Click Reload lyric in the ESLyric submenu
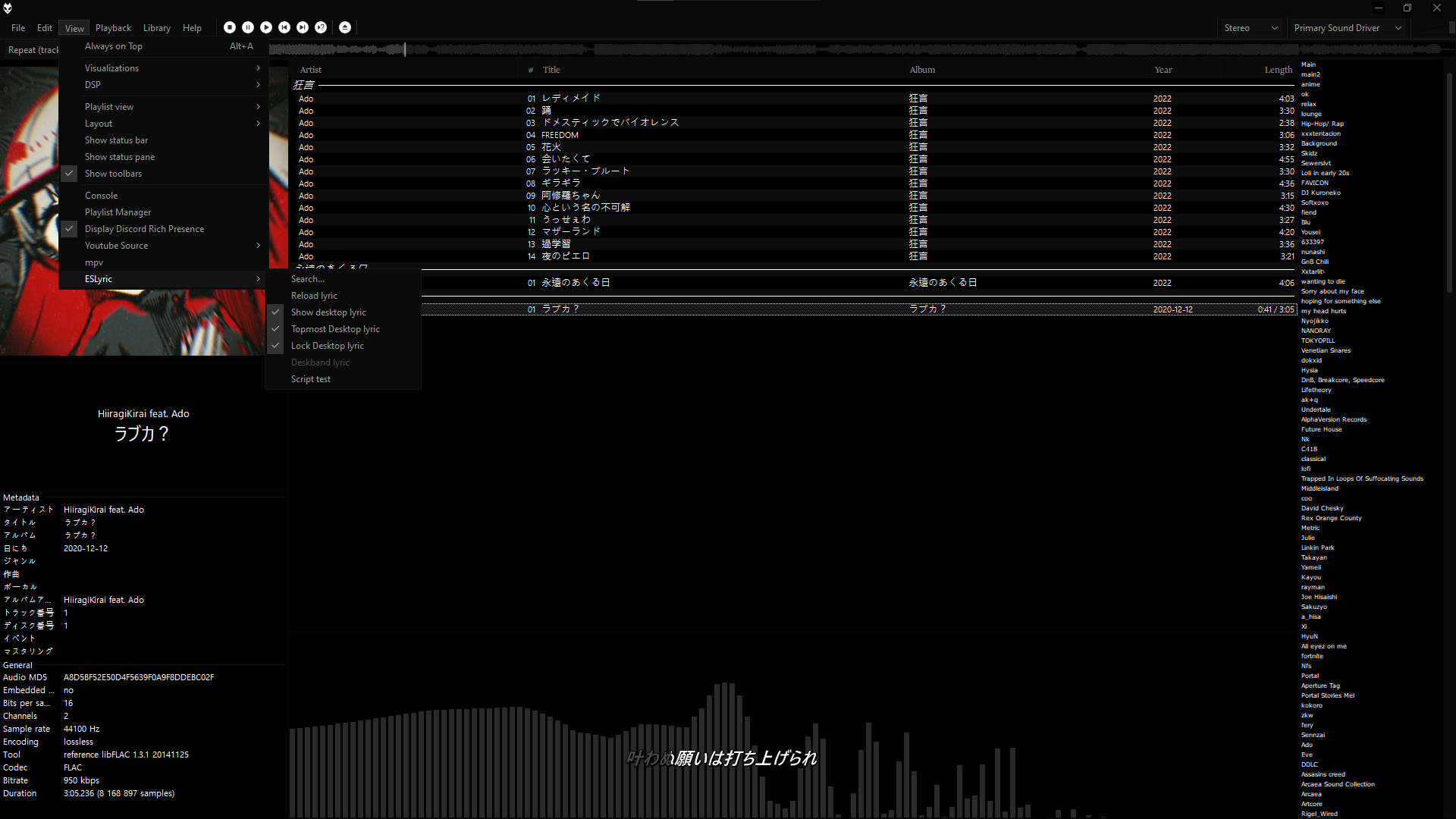Screen dimensions: 1456x819 314,295
